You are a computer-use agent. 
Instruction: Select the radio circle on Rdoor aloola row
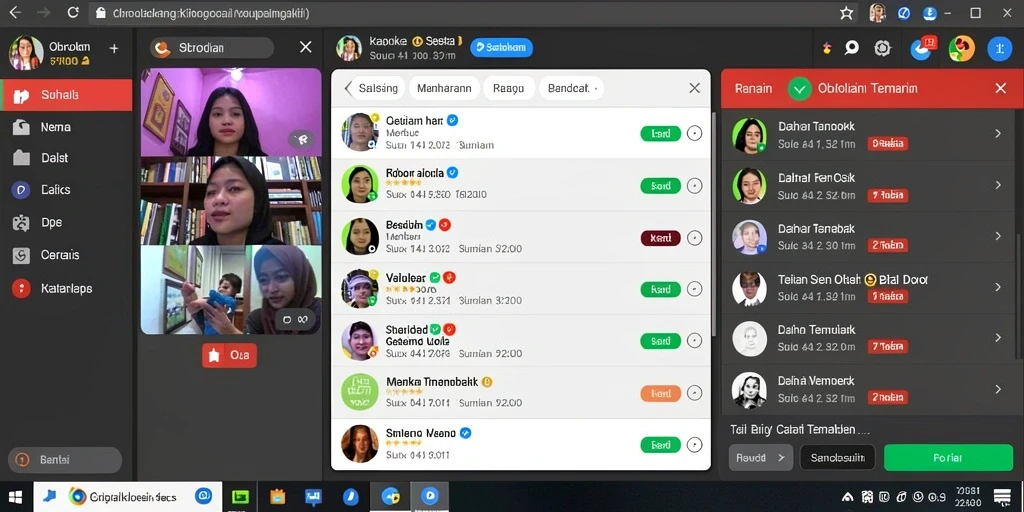(695, 186)
